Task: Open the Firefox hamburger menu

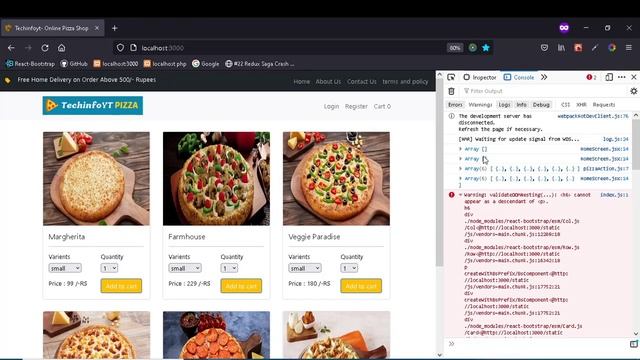Action: click(x=629, y=48)
